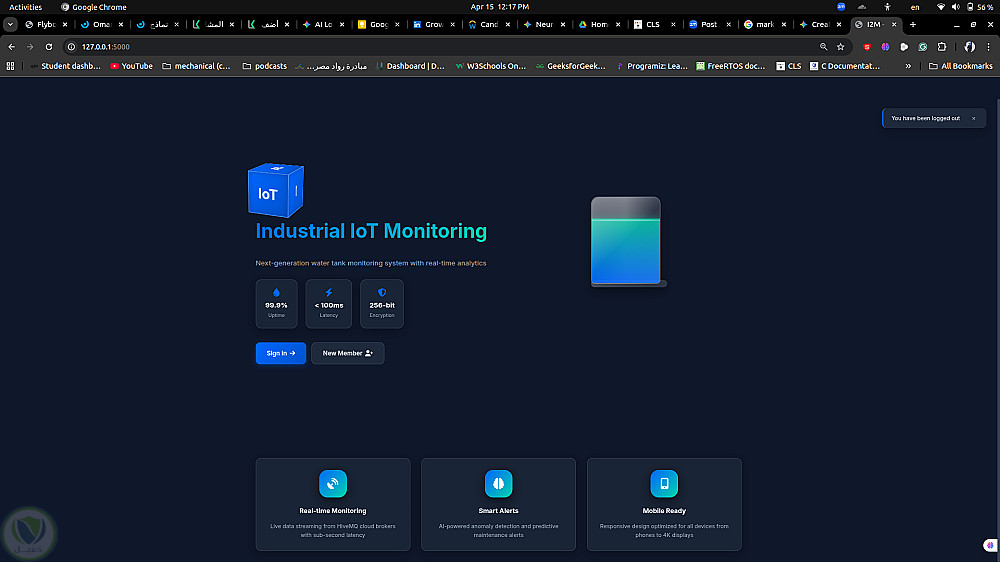Viewport: 1000px width, 562px height.
Task: Open the All Bookmarks folder
Action: [960, 66]
